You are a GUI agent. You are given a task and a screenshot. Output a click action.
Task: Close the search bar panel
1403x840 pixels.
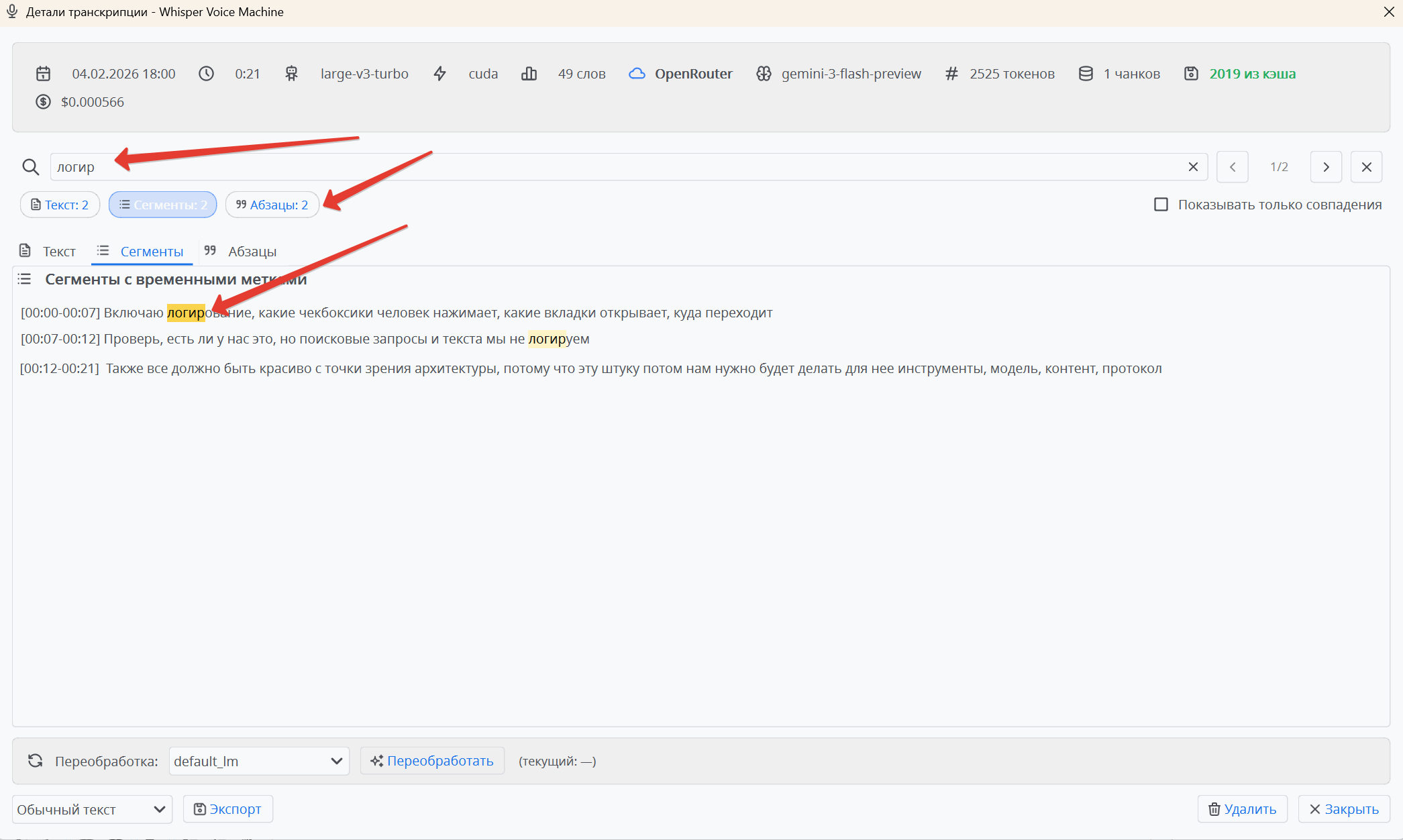point(1366,167)
